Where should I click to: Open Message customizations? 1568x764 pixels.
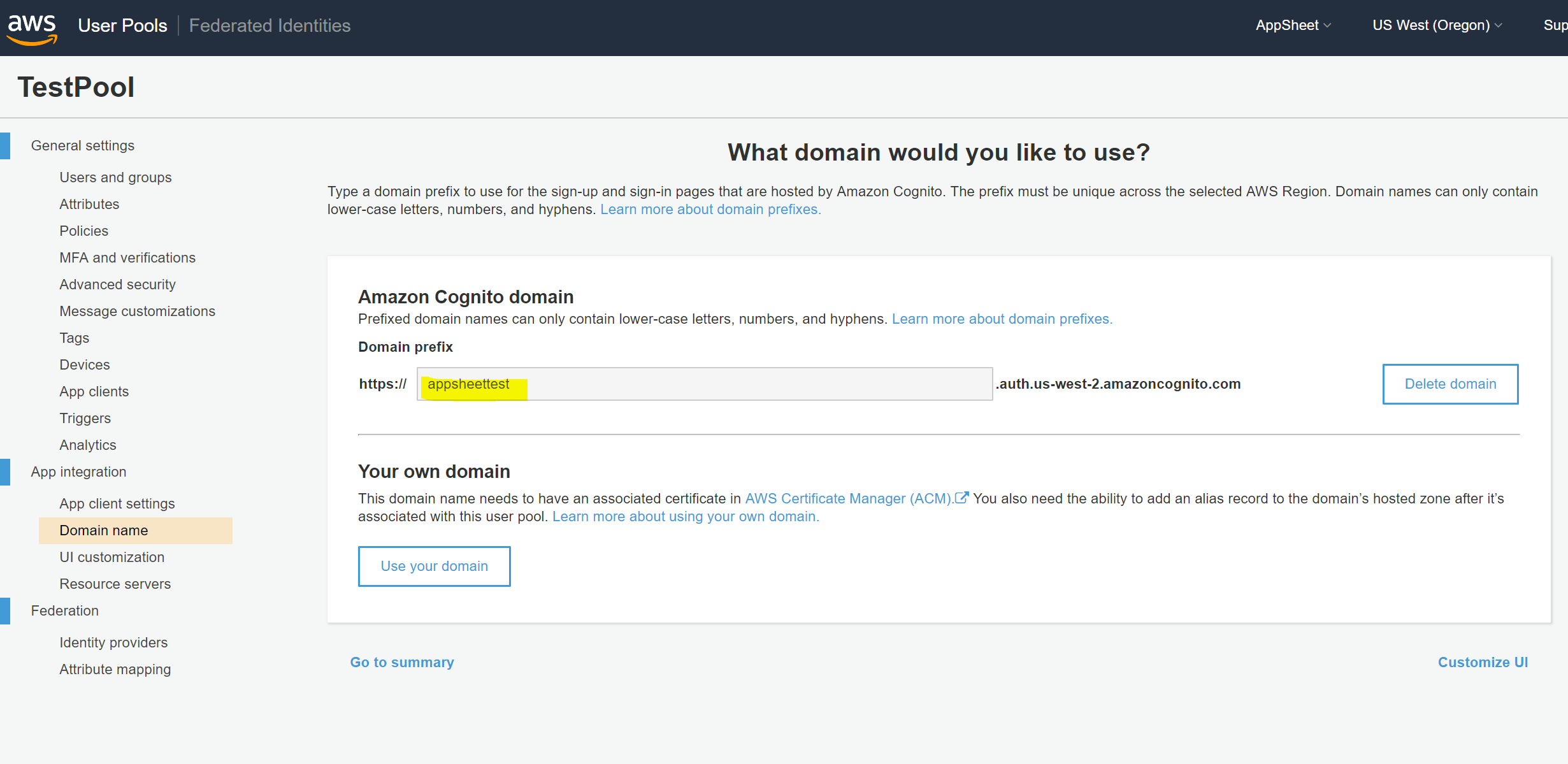click(137, 311)
